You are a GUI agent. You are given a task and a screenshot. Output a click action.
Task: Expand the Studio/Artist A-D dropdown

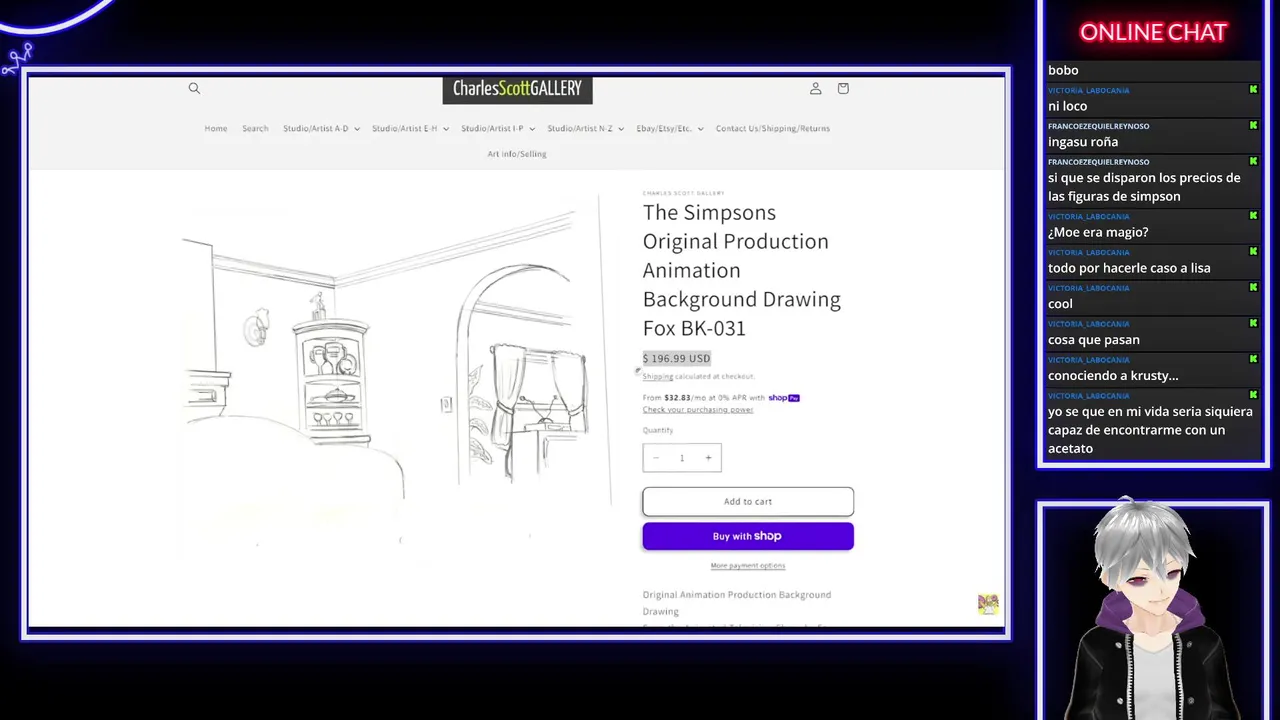click(321, 128)
